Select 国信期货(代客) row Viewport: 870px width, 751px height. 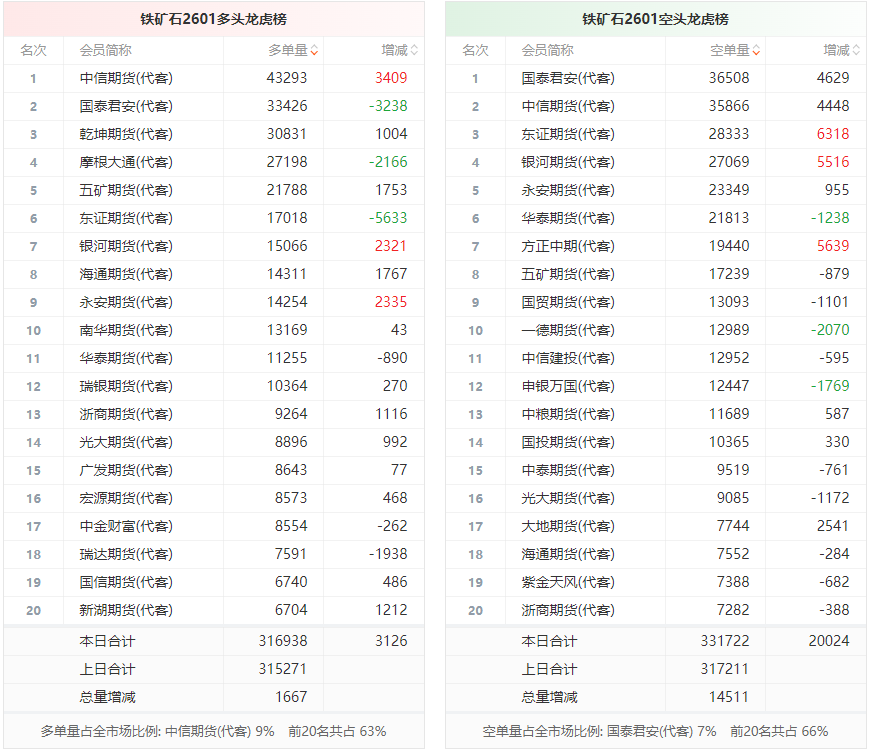214,582
